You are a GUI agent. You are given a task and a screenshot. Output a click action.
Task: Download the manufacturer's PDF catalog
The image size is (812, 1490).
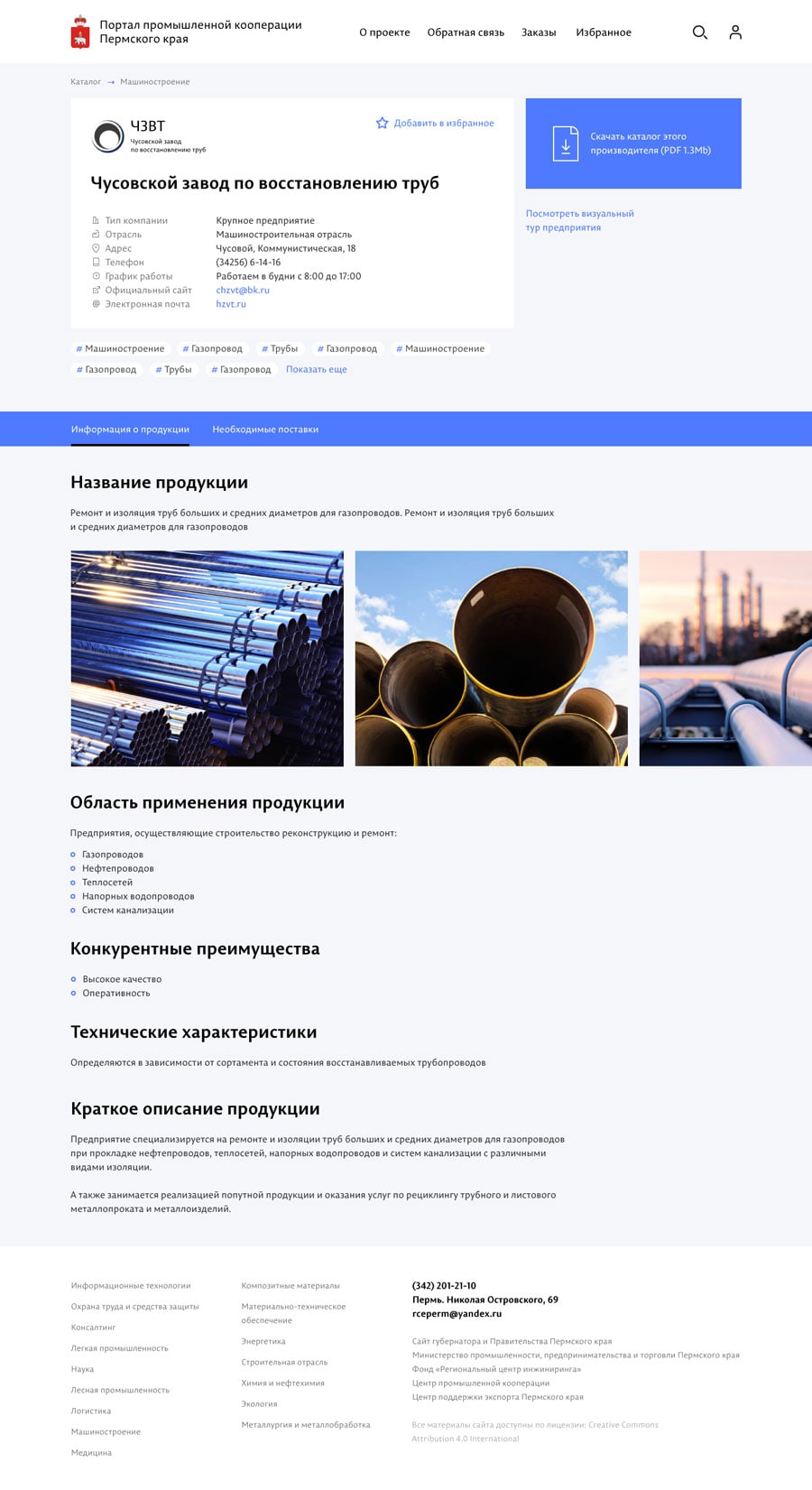[650, 143]
